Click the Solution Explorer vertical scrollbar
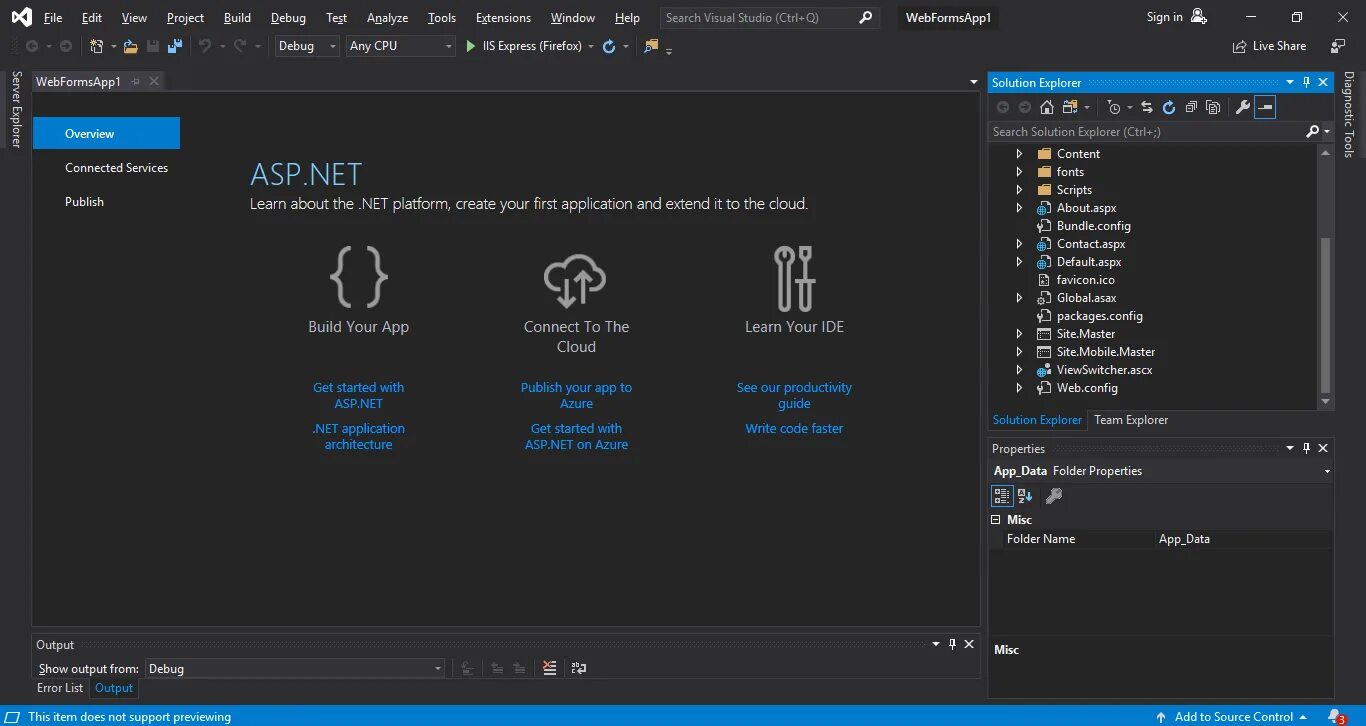This screenshot has height=726, width=1366. point(1326,315)
